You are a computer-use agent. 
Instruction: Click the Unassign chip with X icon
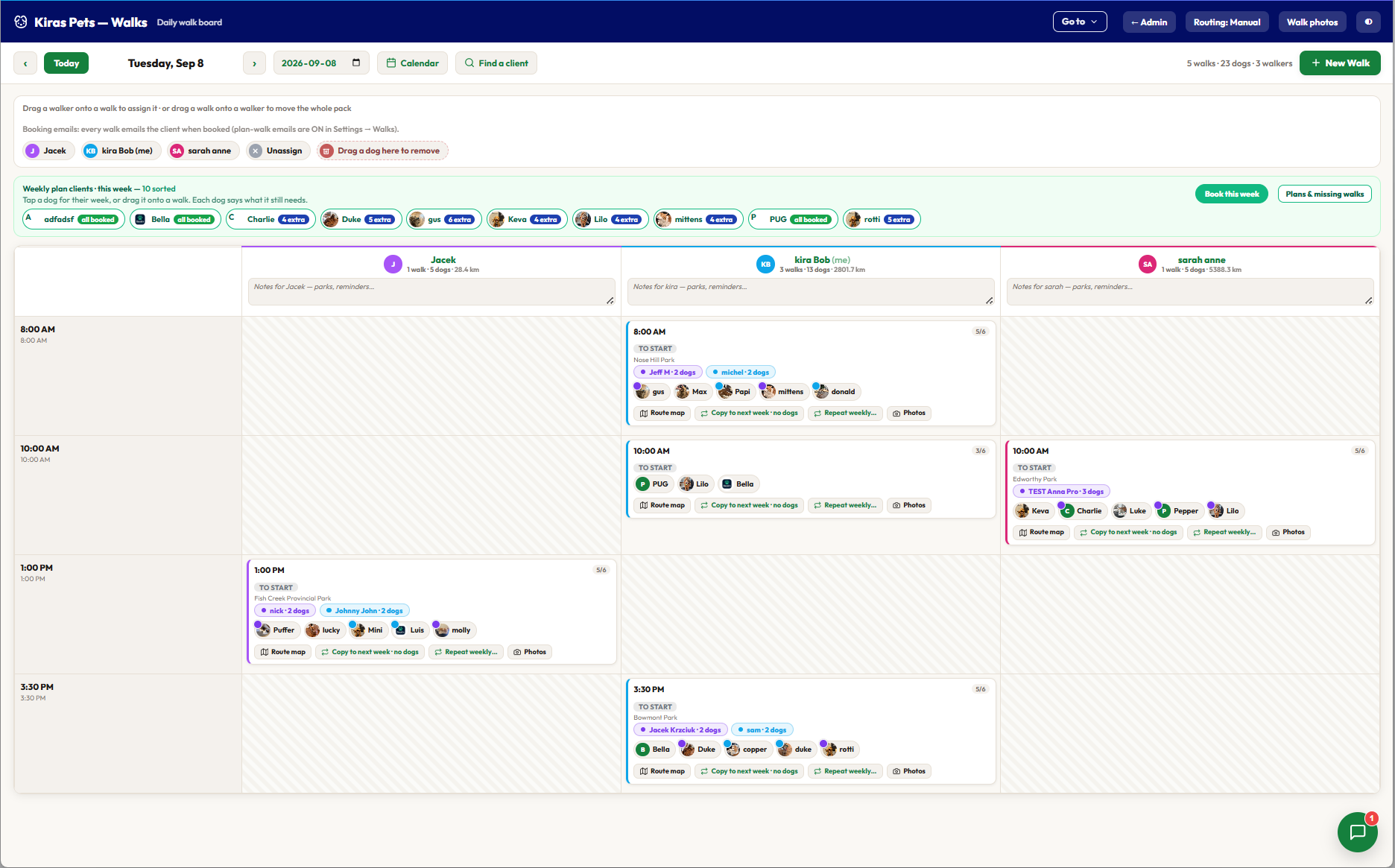tap(276, 151)
